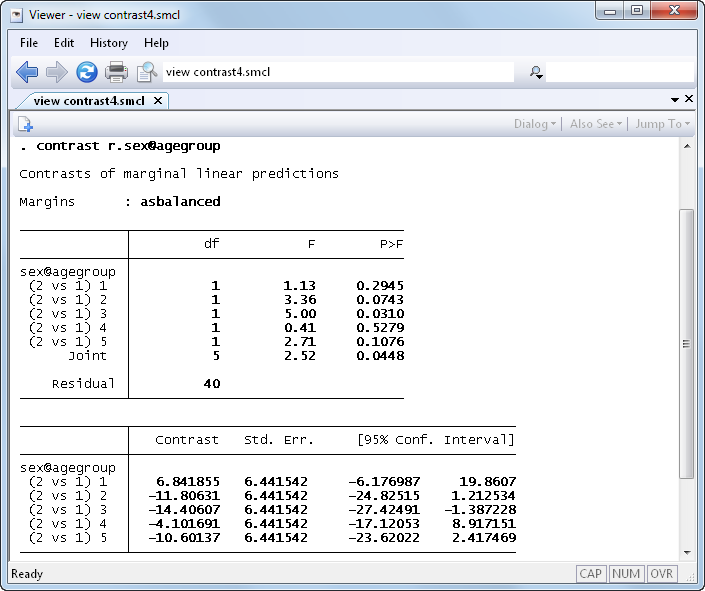Click the Ready status text
Viewport: 705px width, 591px height.
[x=27, y=574]
